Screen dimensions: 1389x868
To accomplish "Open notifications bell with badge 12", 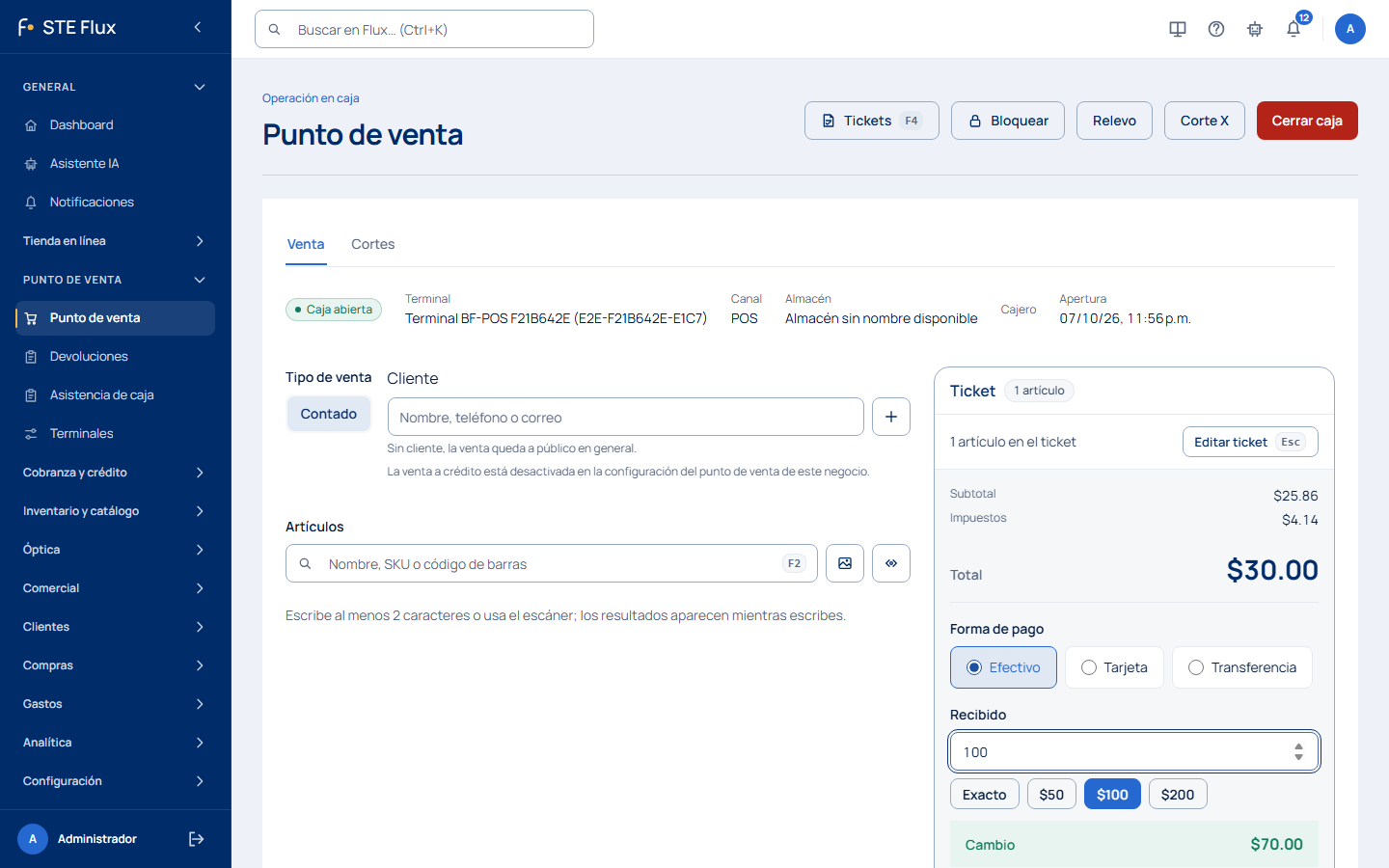I will click(x=1294, y=28).
